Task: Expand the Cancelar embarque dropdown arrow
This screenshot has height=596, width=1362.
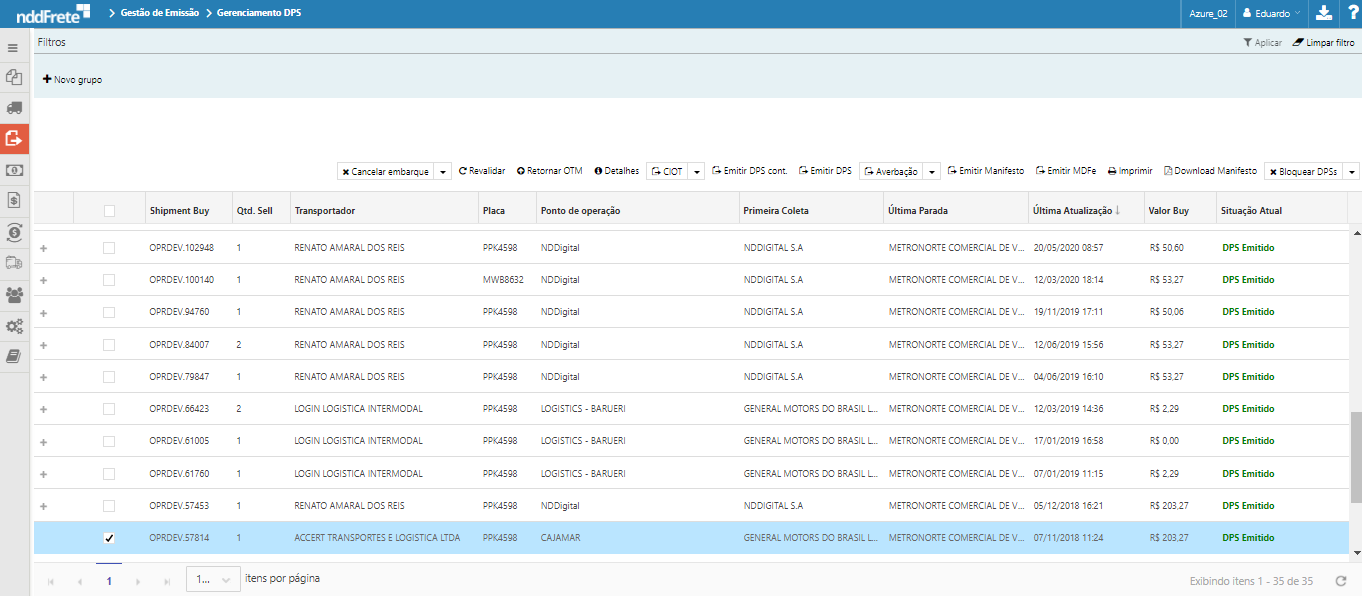Action: point(443,172)
